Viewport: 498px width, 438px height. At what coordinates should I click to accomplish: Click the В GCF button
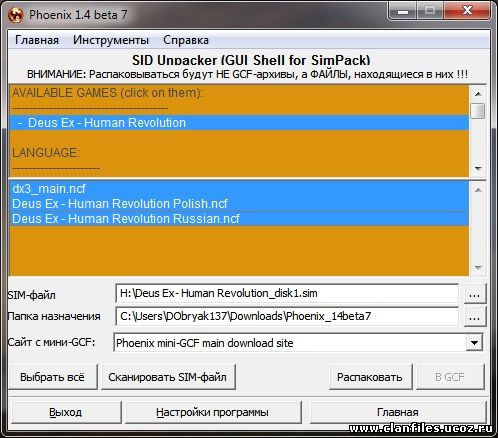click(x=450, y=377)
